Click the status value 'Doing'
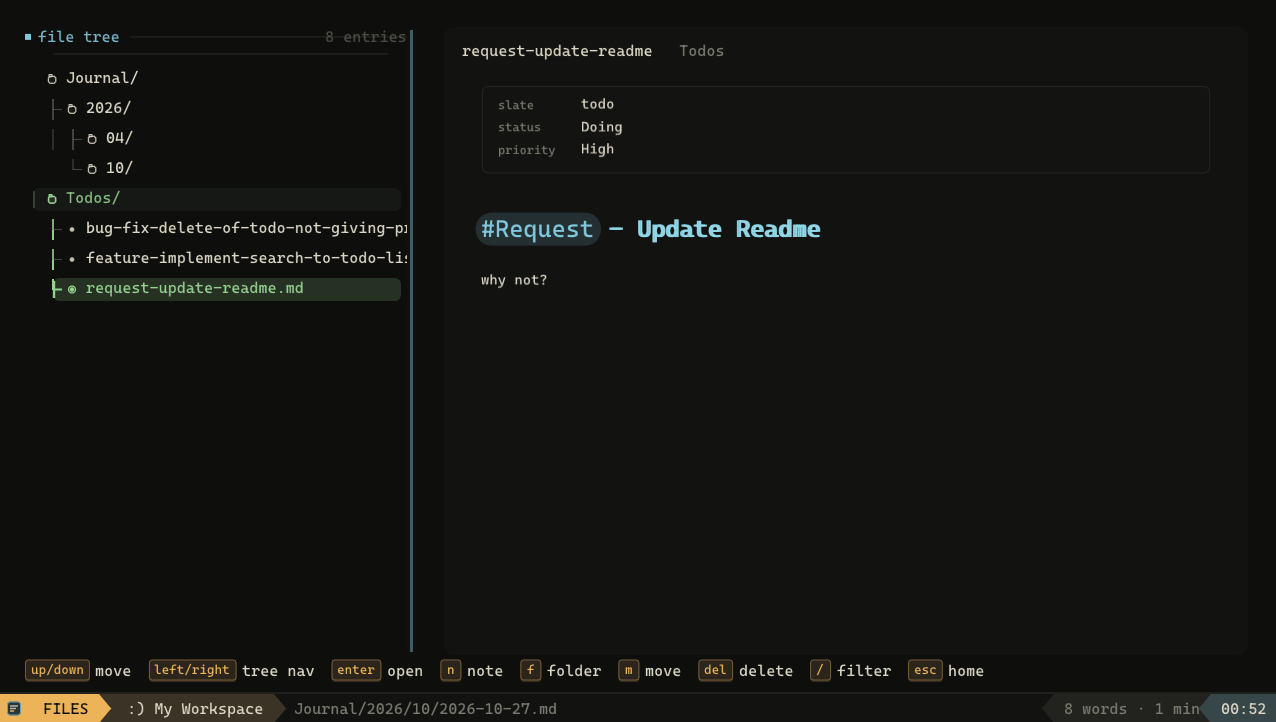The height and width of the screenshot is (722, 1276). click(x=601, y=127)
